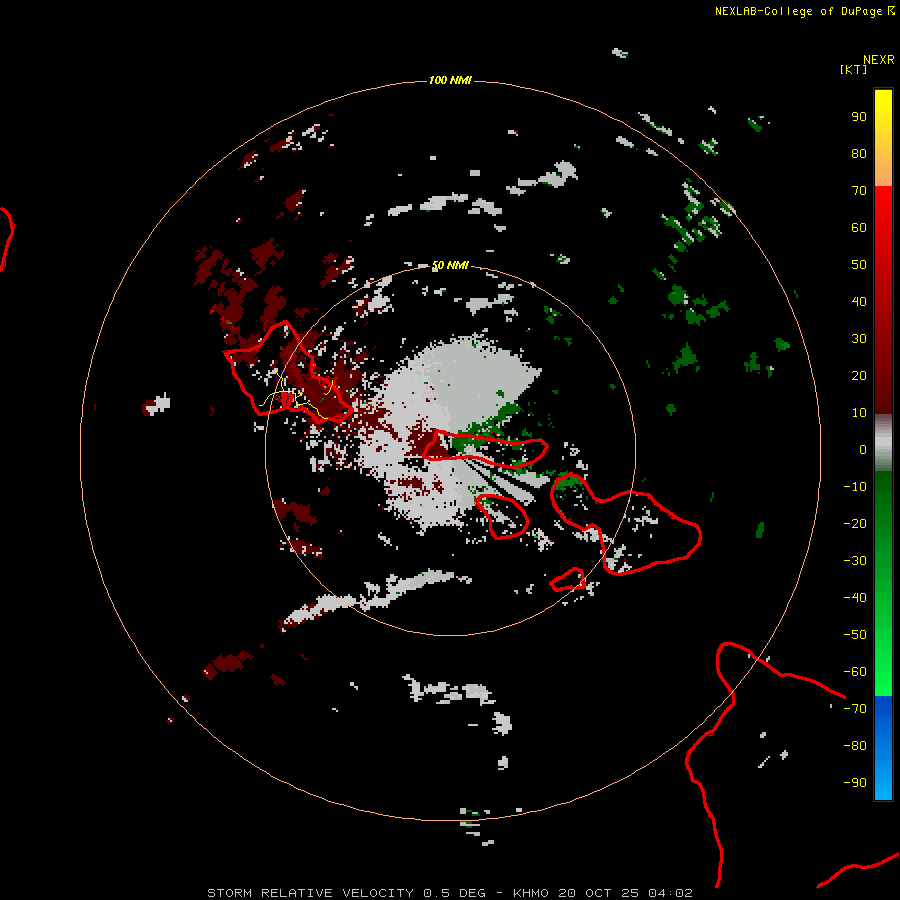
Task: Pick the blue band of the velocity color bar
Action: click(x=883, y=747)
